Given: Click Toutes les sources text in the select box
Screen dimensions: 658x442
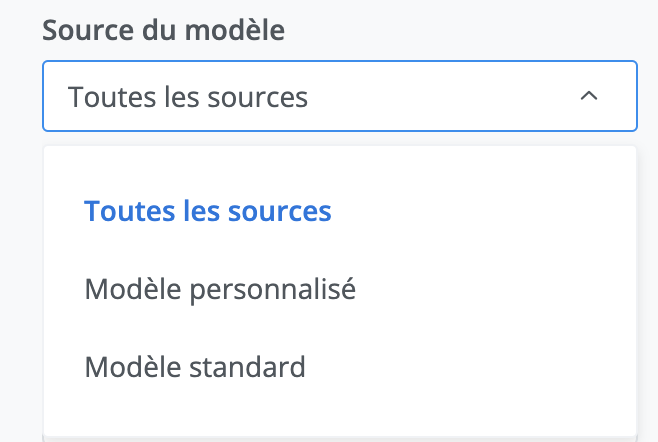Looking at the screenshot, I should [x=188, y=97].
